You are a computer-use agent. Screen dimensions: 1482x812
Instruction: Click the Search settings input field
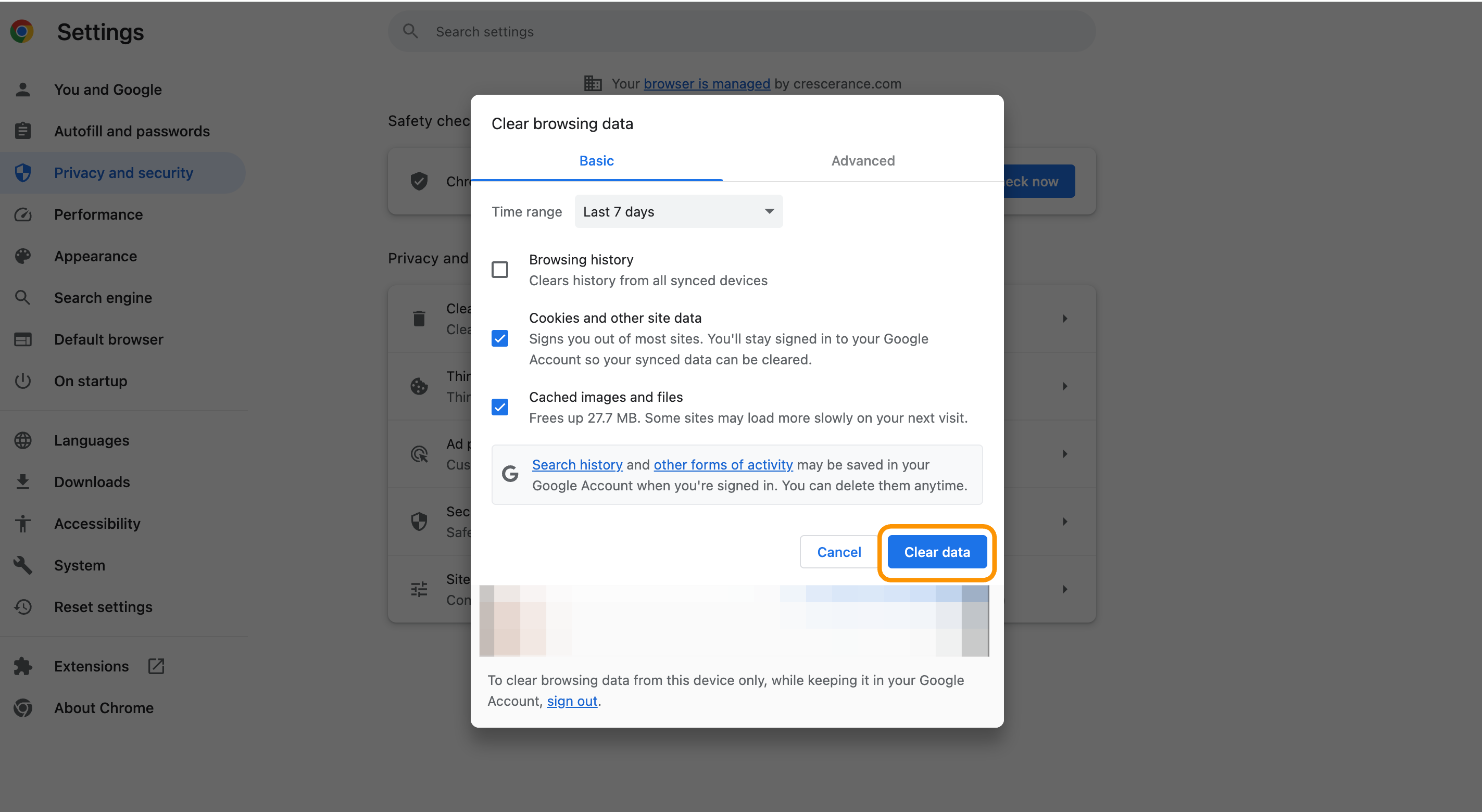(x=742, y=32)
